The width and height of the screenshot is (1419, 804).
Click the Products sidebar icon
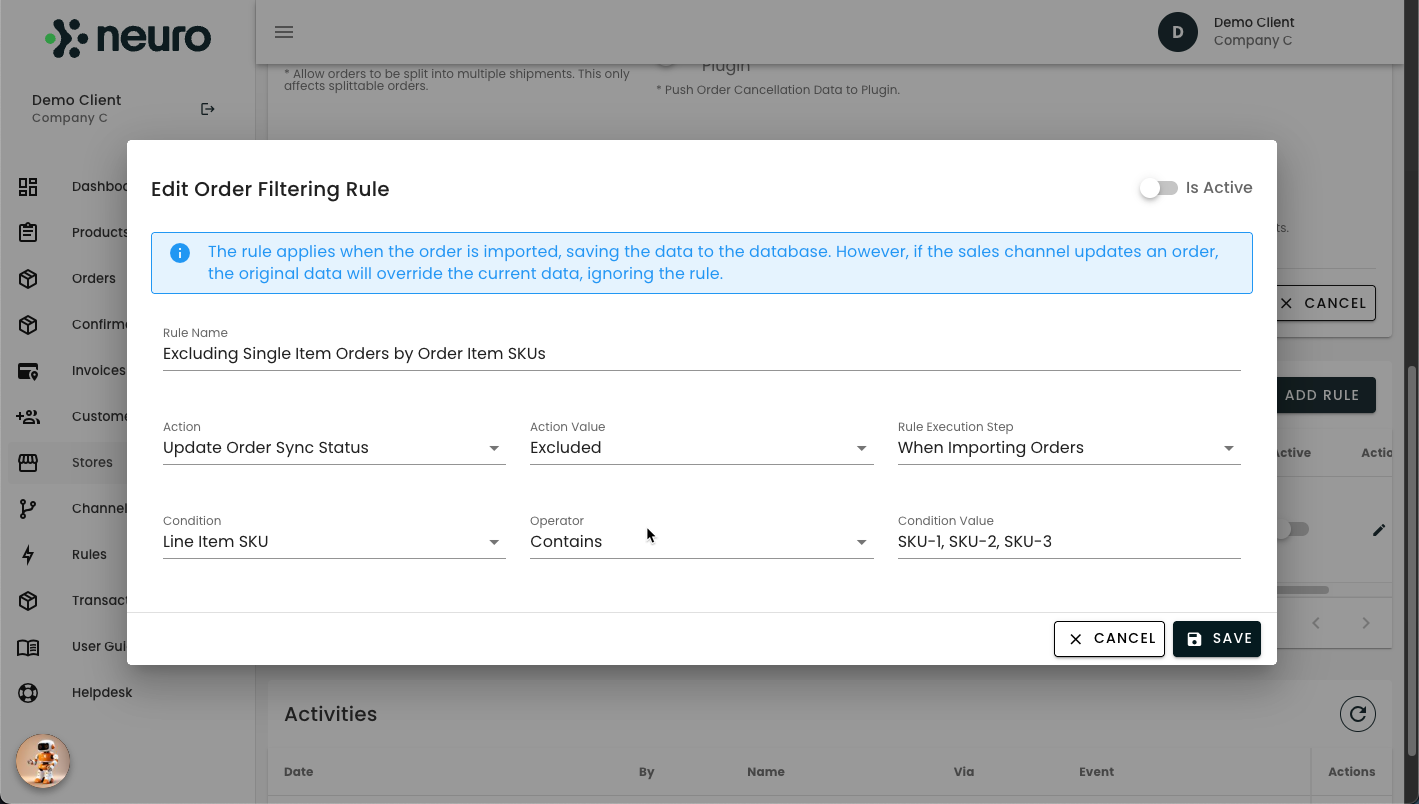tap(28, 232)
